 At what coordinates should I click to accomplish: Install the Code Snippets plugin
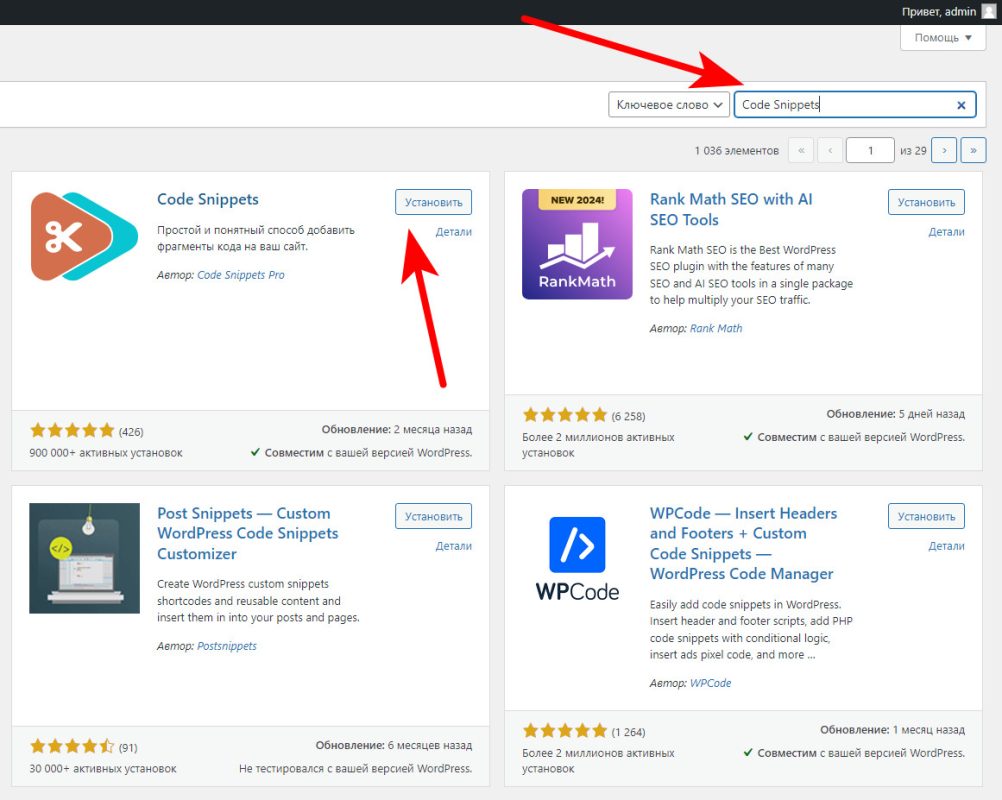point(433,202)
